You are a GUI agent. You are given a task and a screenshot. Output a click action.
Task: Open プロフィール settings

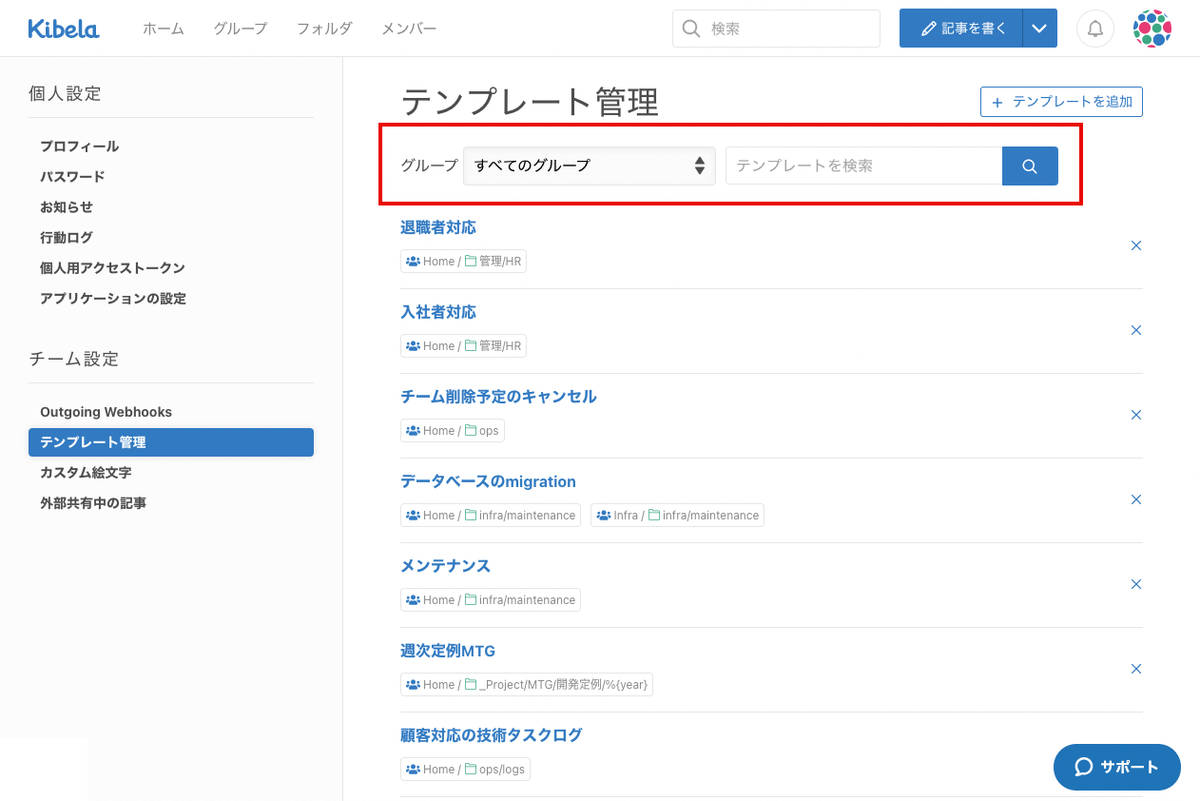[x=79, y=146]
